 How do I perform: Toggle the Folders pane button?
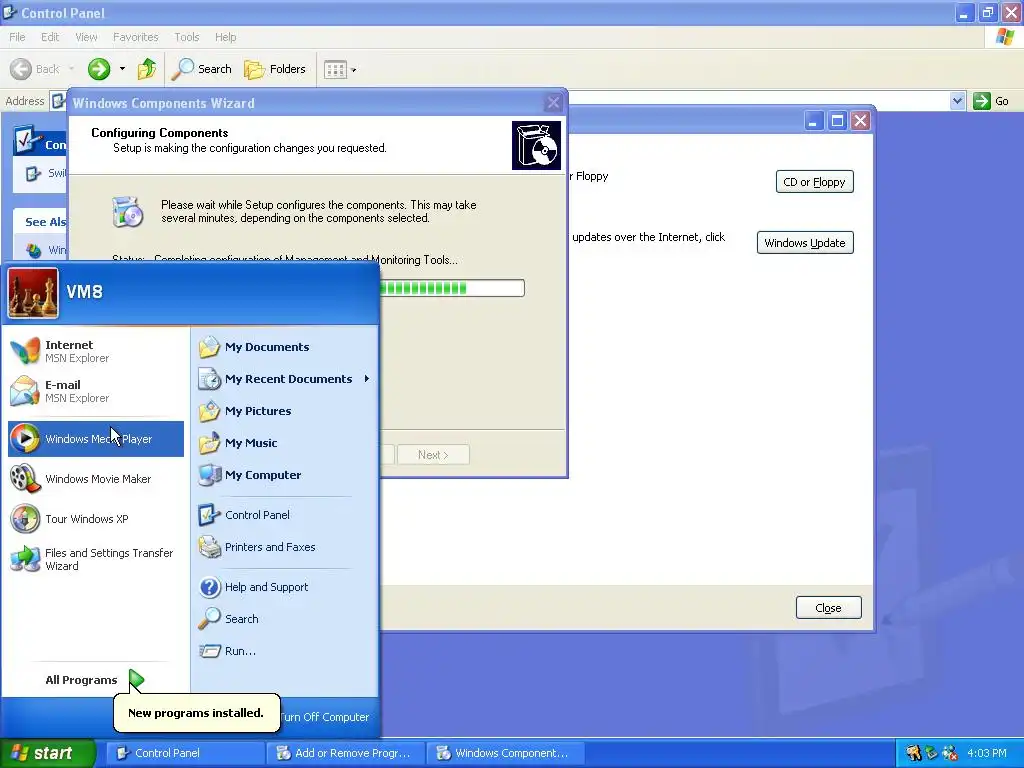[275, 69]
